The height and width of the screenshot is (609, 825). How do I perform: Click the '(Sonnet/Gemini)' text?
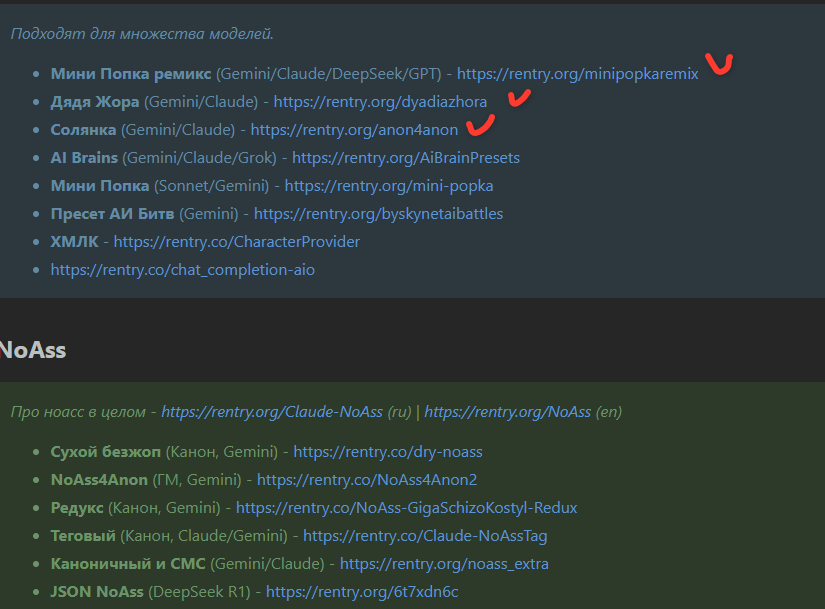coord(212,185)
